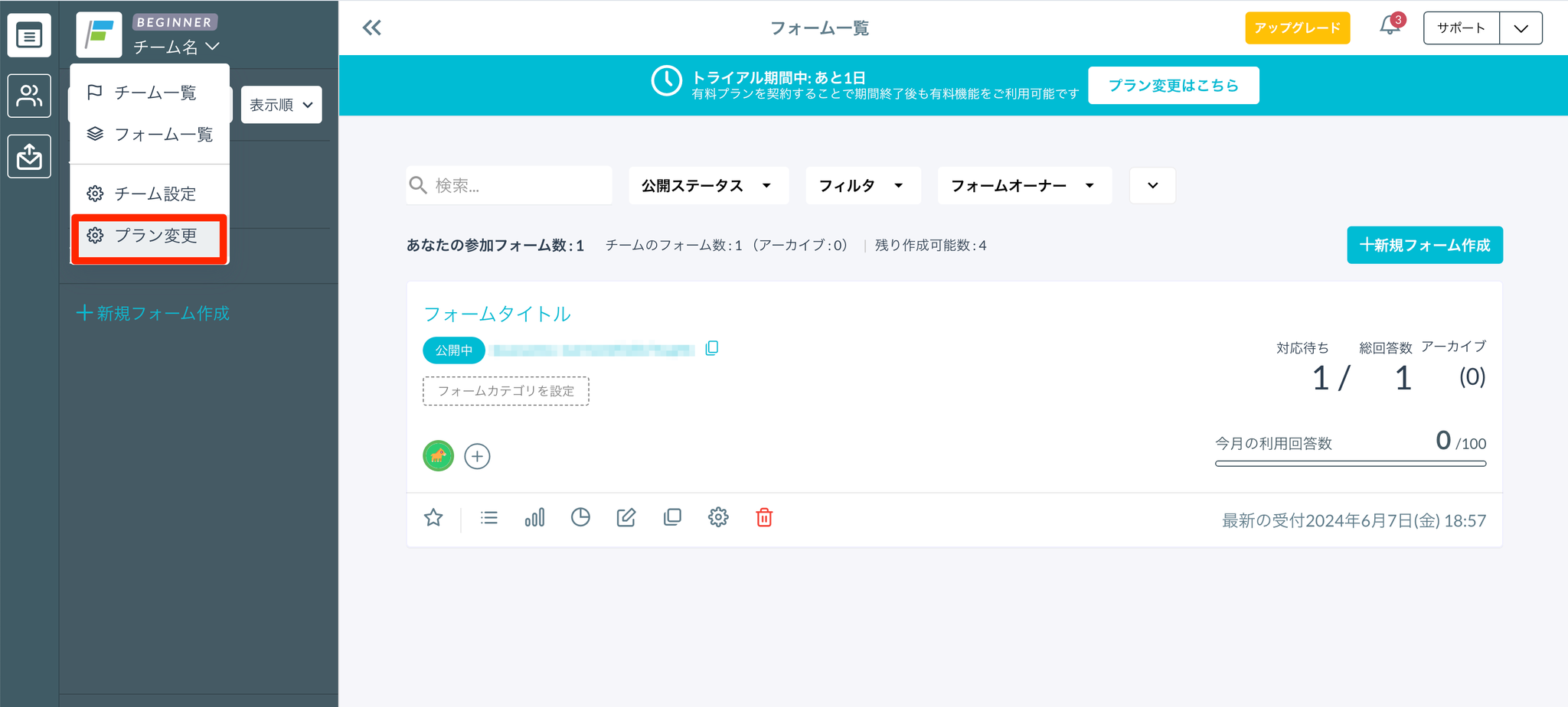Click the あなたの参加フォーム数:1 text

(495, 246)
